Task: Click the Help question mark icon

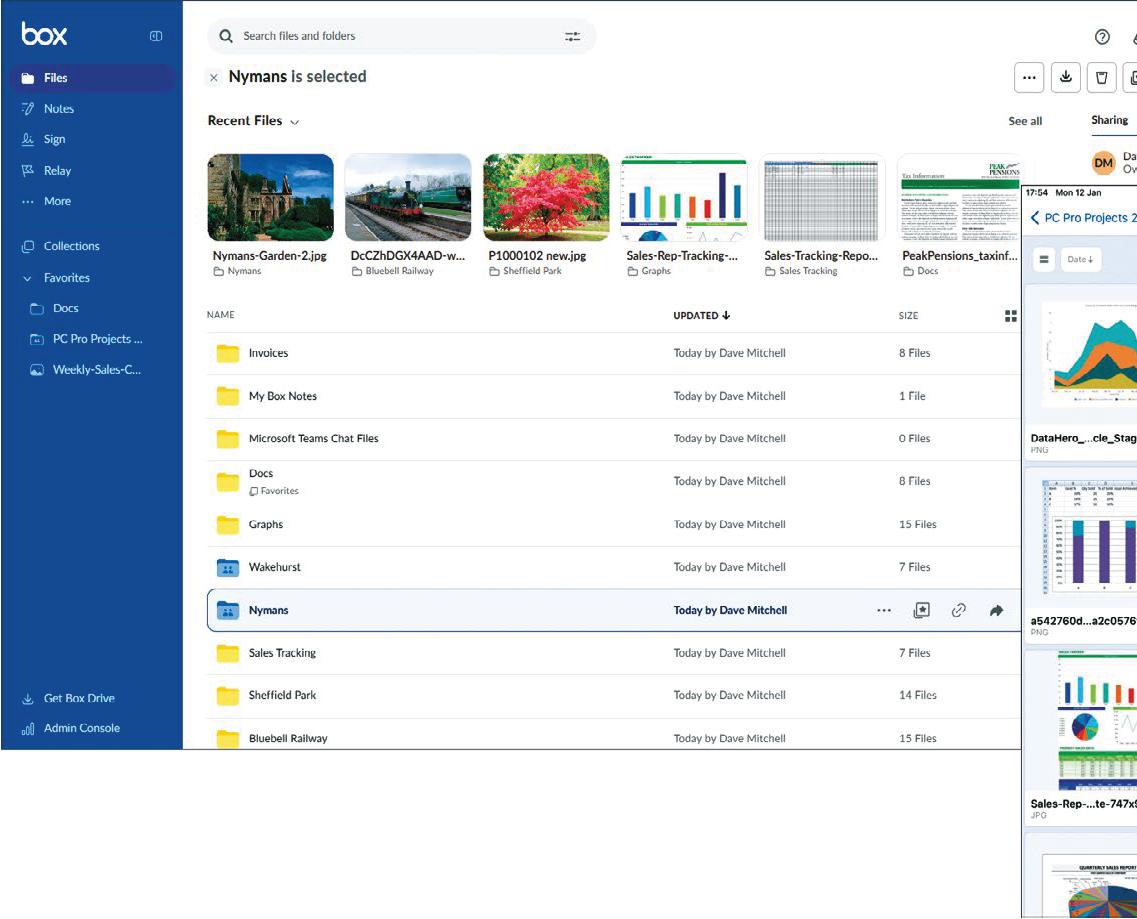Action: [x=1103, y=37]
